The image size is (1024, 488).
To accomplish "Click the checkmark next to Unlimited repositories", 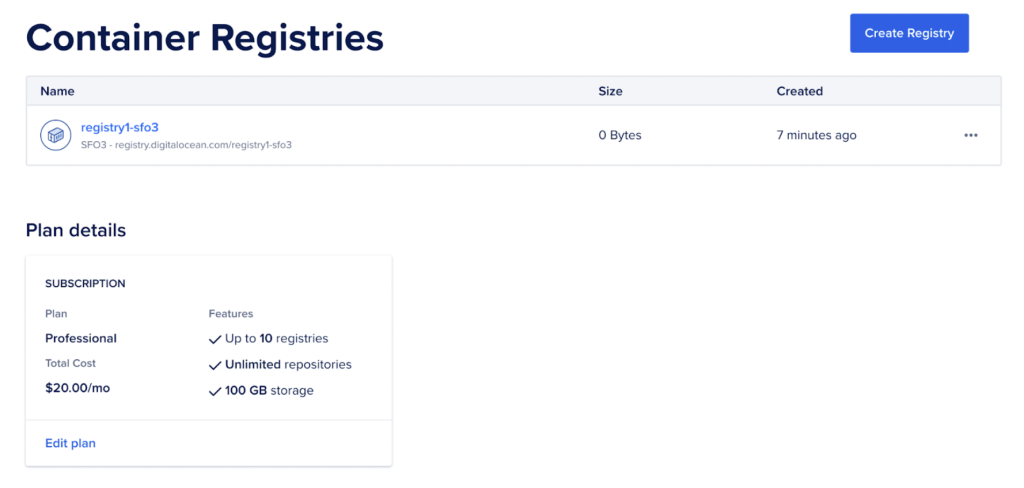I will pyautogui.click(x=215, y=365).
